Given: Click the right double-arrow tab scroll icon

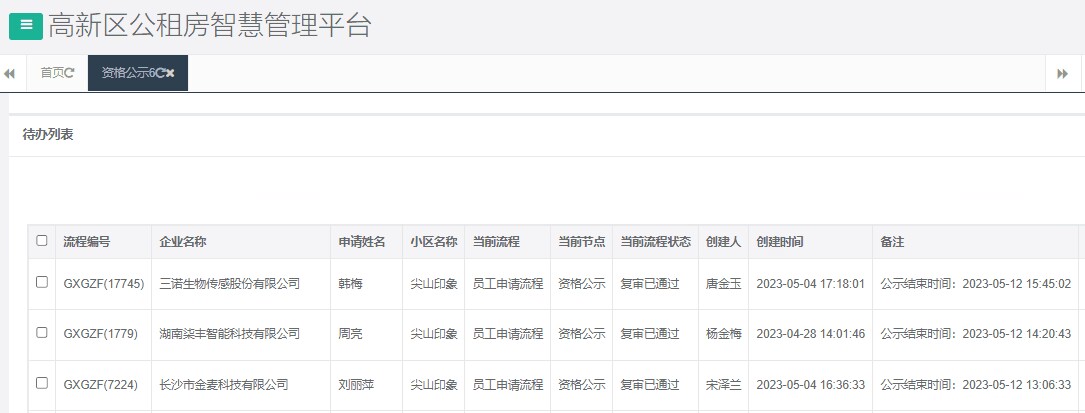Looking at the screenshot, I should [x=1062, y=73].
